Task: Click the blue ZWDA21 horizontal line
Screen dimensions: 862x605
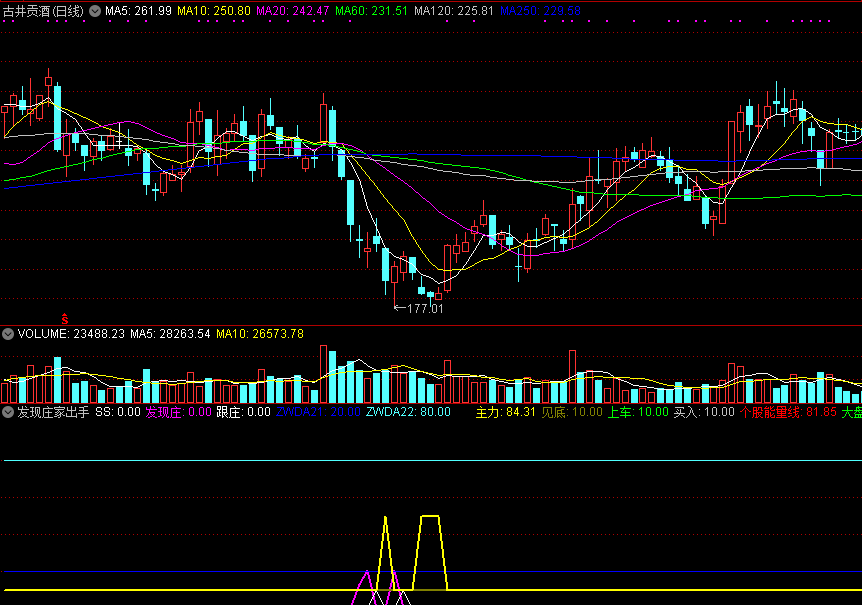Action: pyautogui.click(x=433, y=572)
